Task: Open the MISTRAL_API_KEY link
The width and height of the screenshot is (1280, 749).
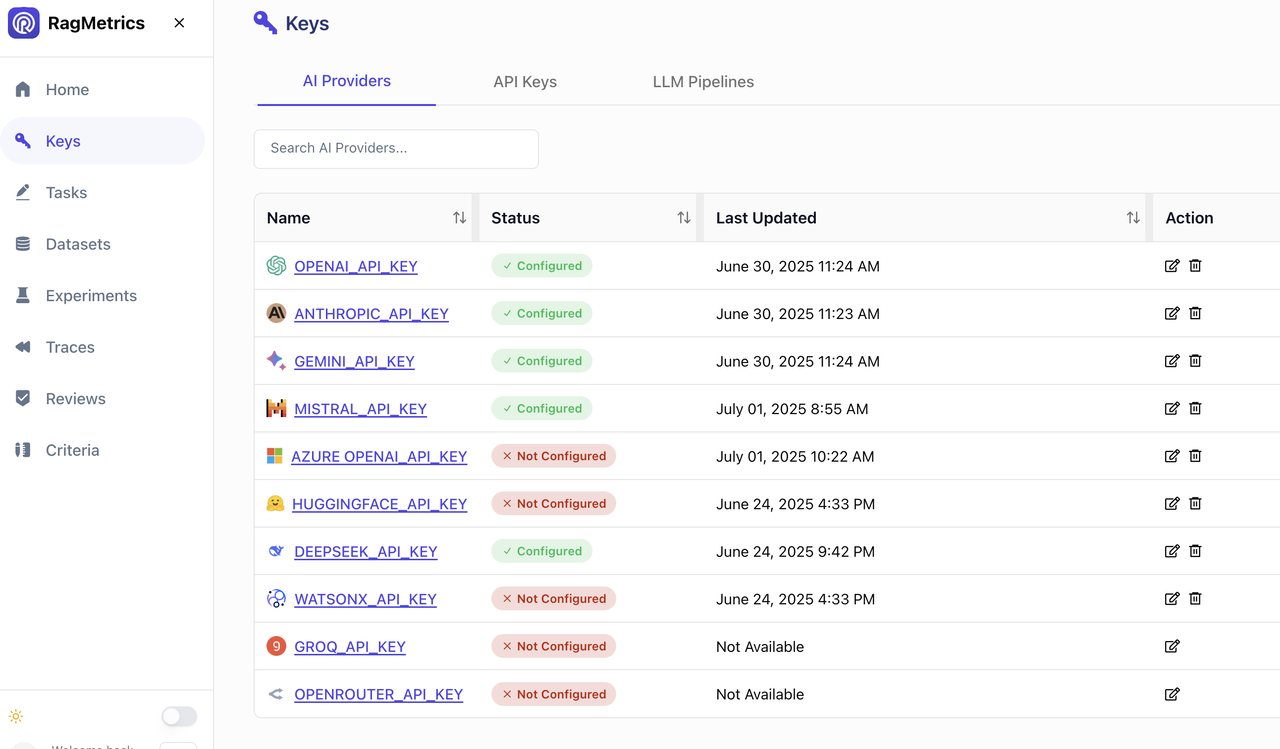Action: [360, 409]
